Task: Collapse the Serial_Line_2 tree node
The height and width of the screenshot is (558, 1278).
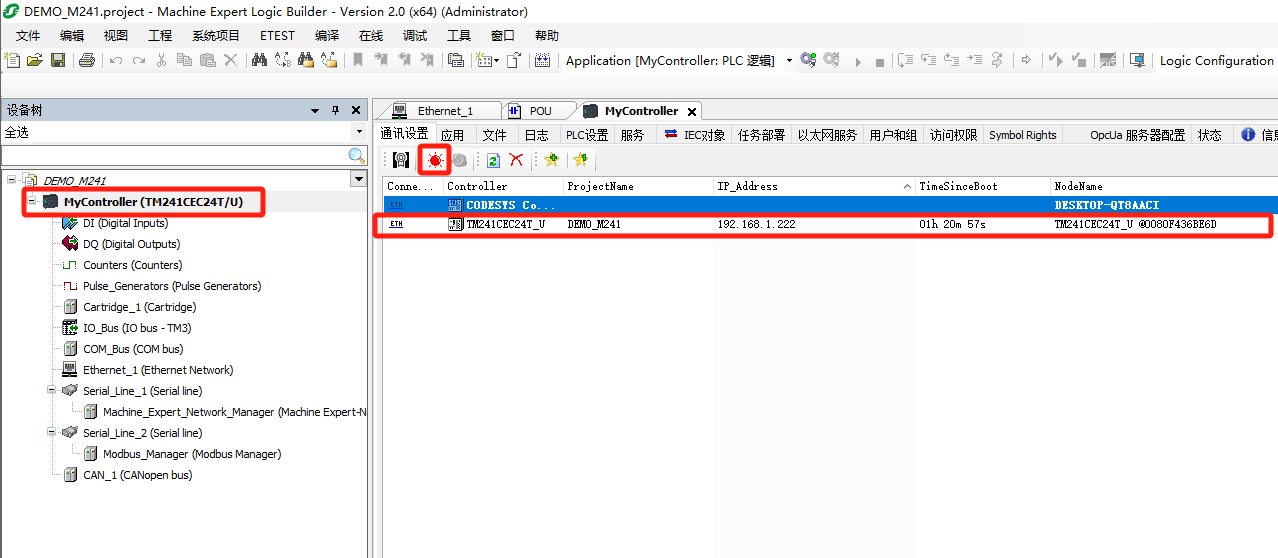Action: point(52,433)
